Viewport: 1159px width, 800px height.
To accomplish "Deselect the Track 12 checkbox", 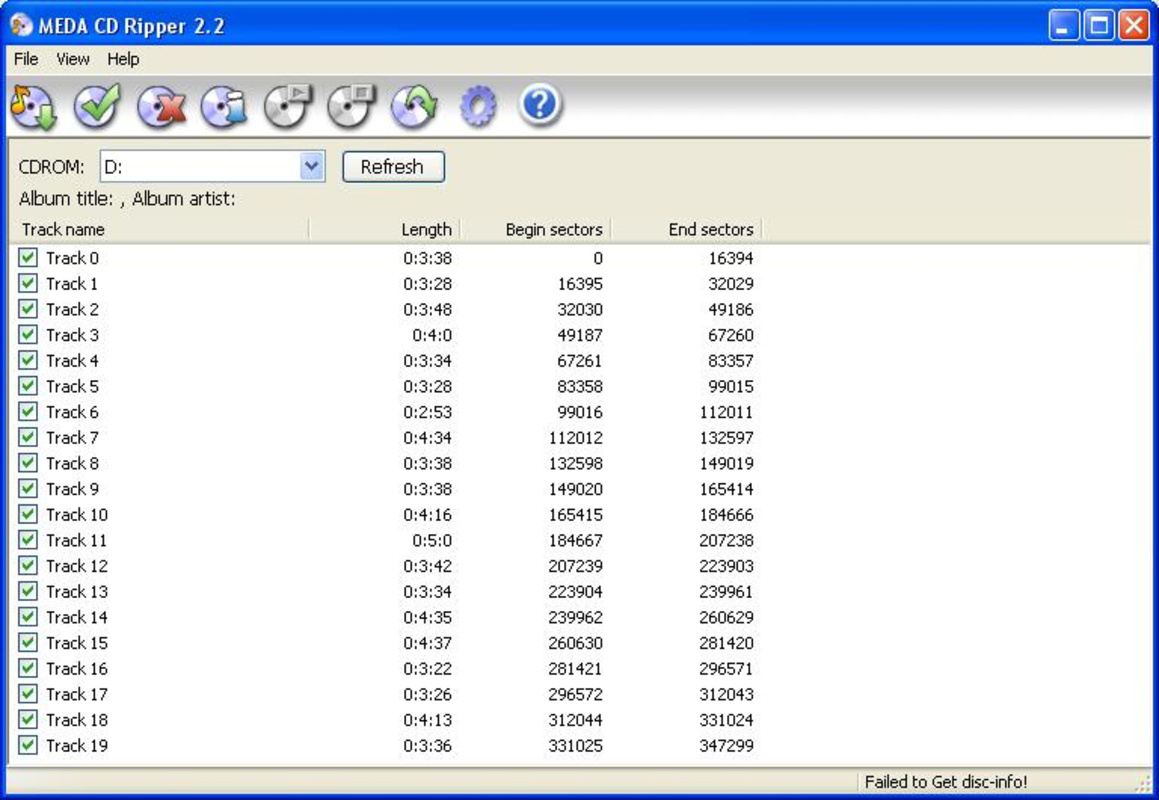I will click(x=28, y=565).
